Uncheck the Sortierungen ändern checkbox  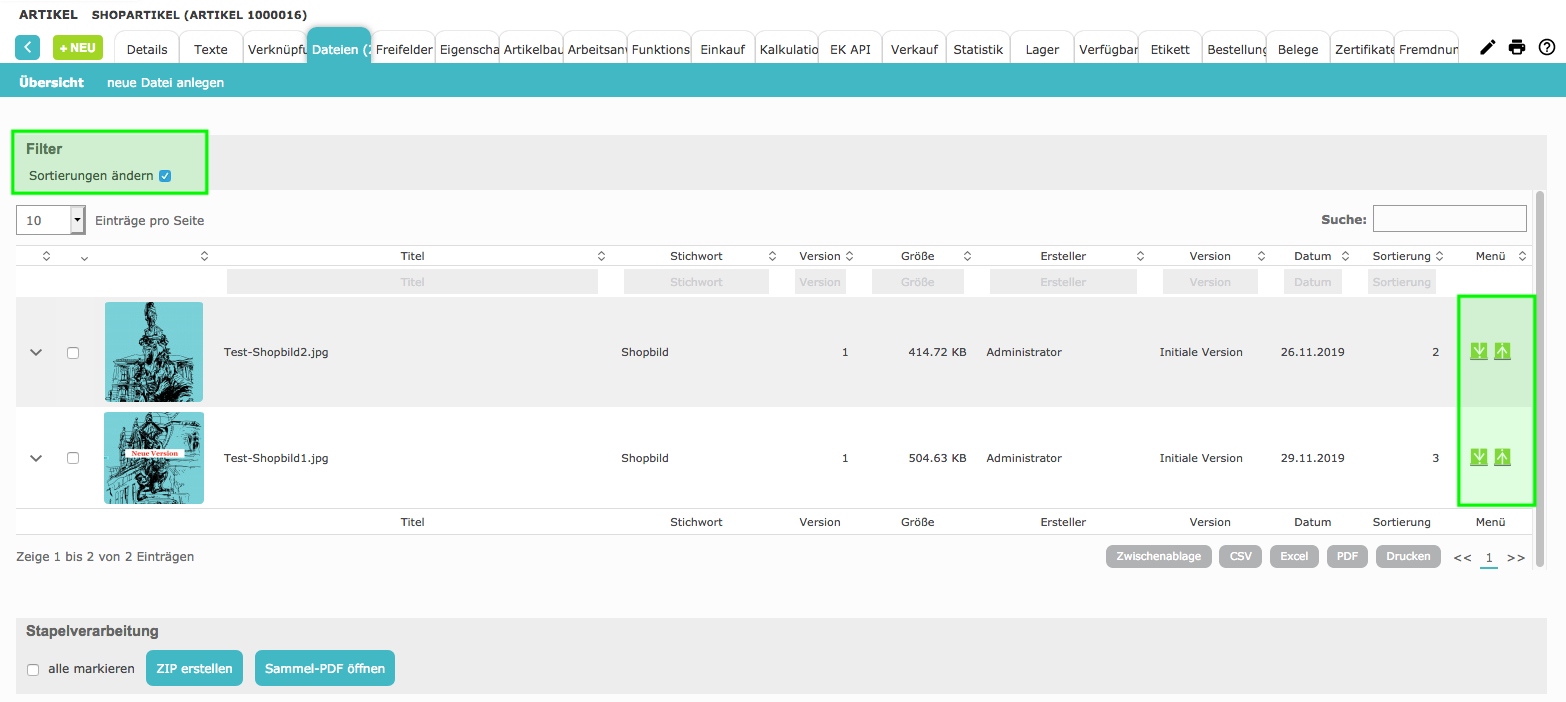coord(165,176)
